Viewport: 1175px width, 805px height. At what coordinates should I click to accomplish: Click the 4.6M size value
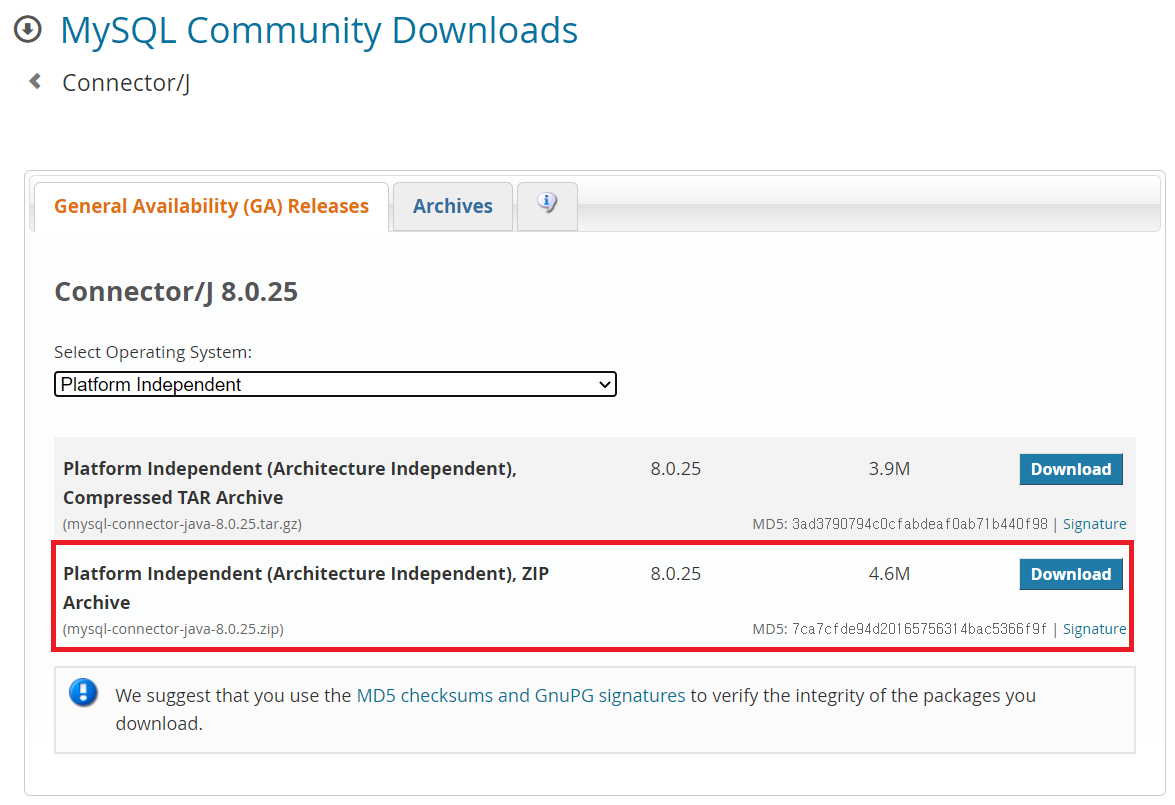tap(889, 573)
